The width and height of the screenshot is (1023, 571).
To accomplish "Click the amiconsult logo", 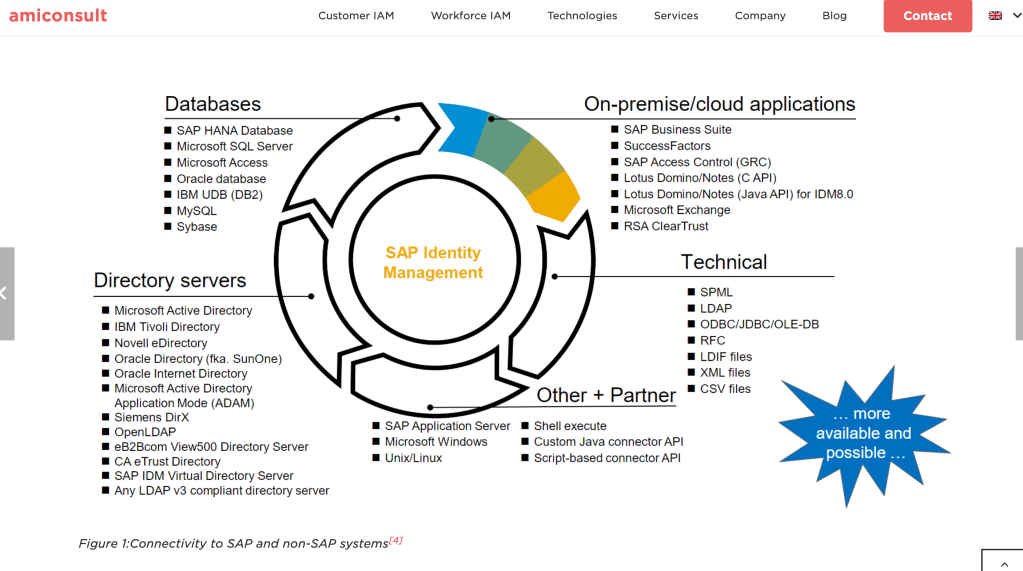I will [x=58, y=15].
